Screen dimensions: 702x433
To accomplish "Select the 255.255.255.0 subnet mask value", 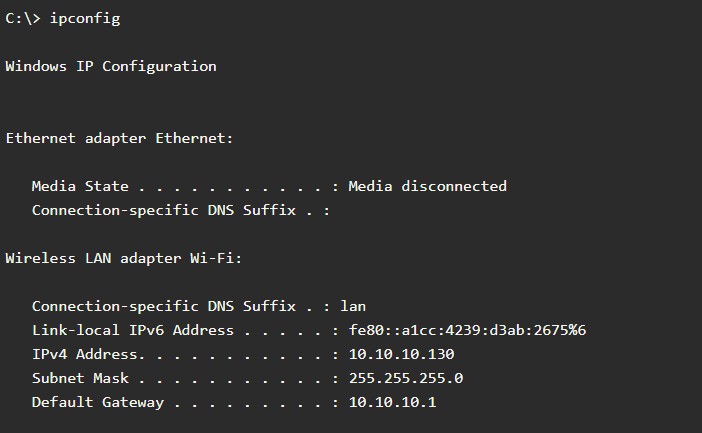I will [x=405, y=378].
